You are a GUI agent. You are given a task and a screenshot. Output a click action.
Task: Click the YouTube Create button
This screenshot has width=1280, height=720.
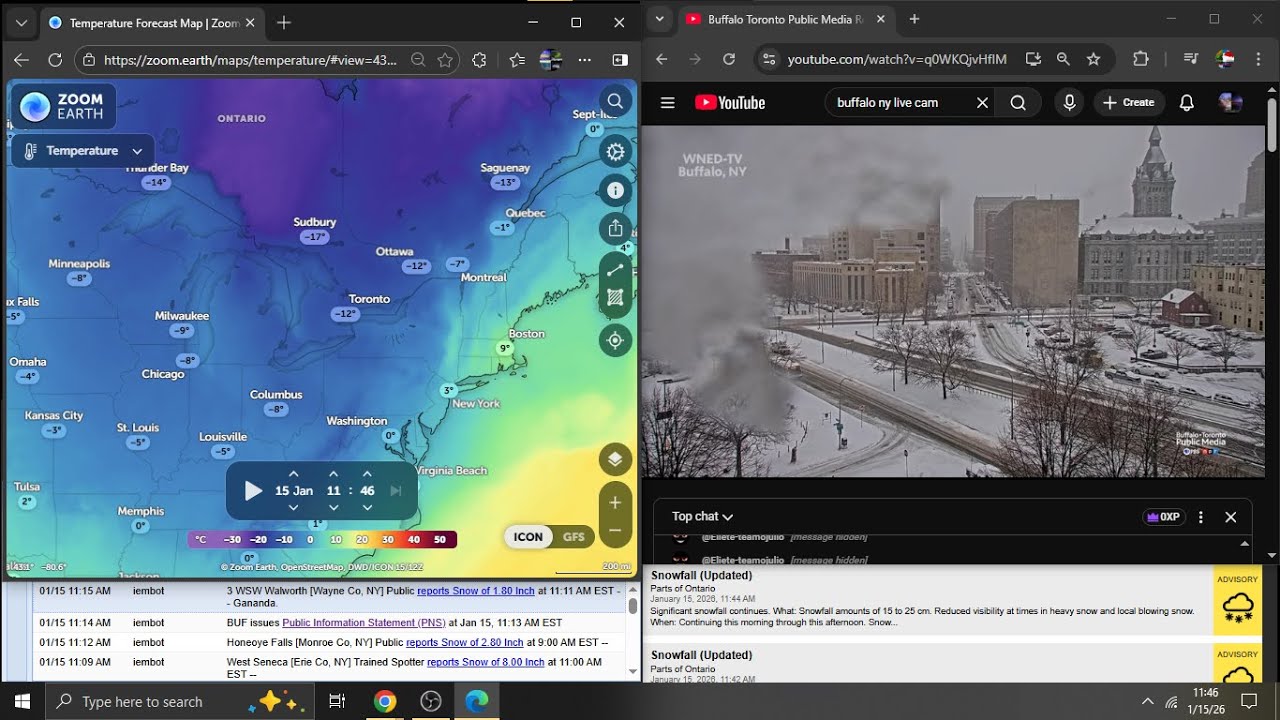pyautogui.click(x=1128, y=102)
